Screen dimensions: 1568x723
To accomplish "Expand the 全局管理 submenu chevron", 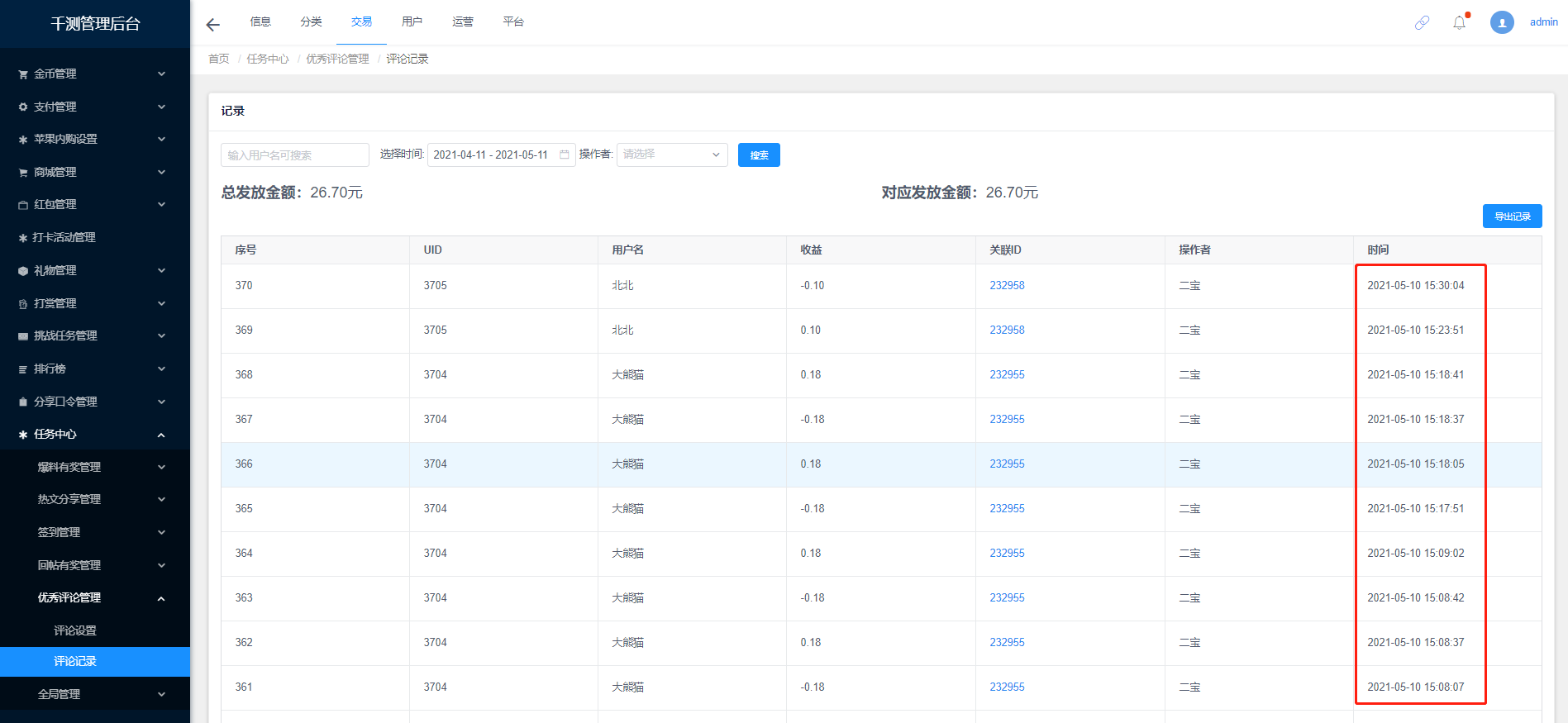I will 161,694.
